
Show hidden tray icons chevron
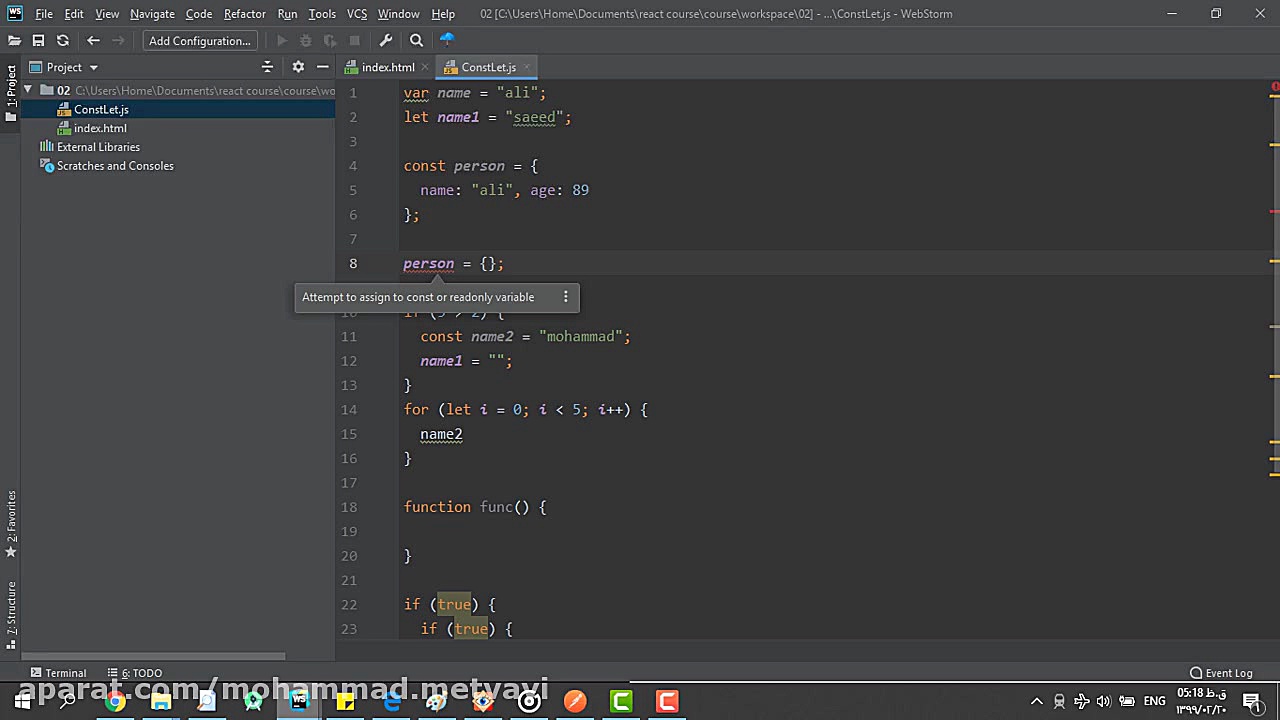[x=1037, y=701]
